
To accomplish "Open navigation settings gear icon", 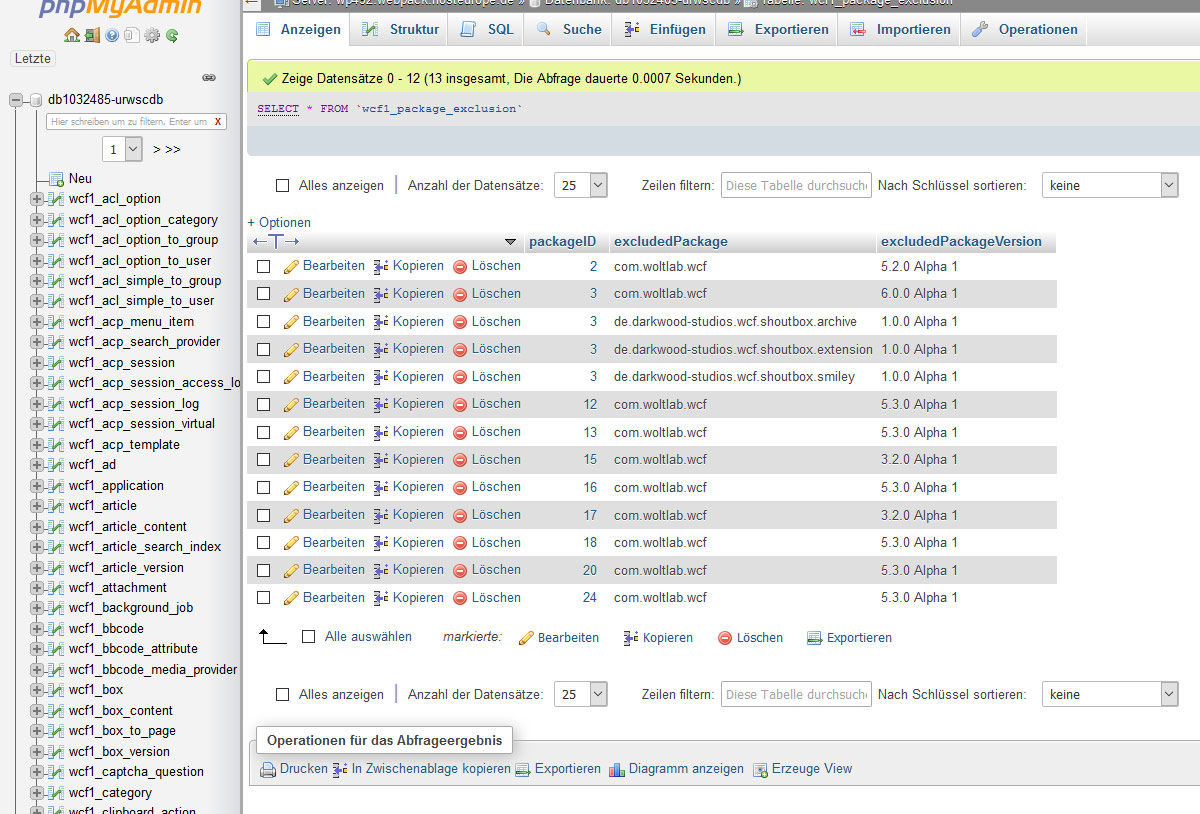I will click(x=152, y=35).
